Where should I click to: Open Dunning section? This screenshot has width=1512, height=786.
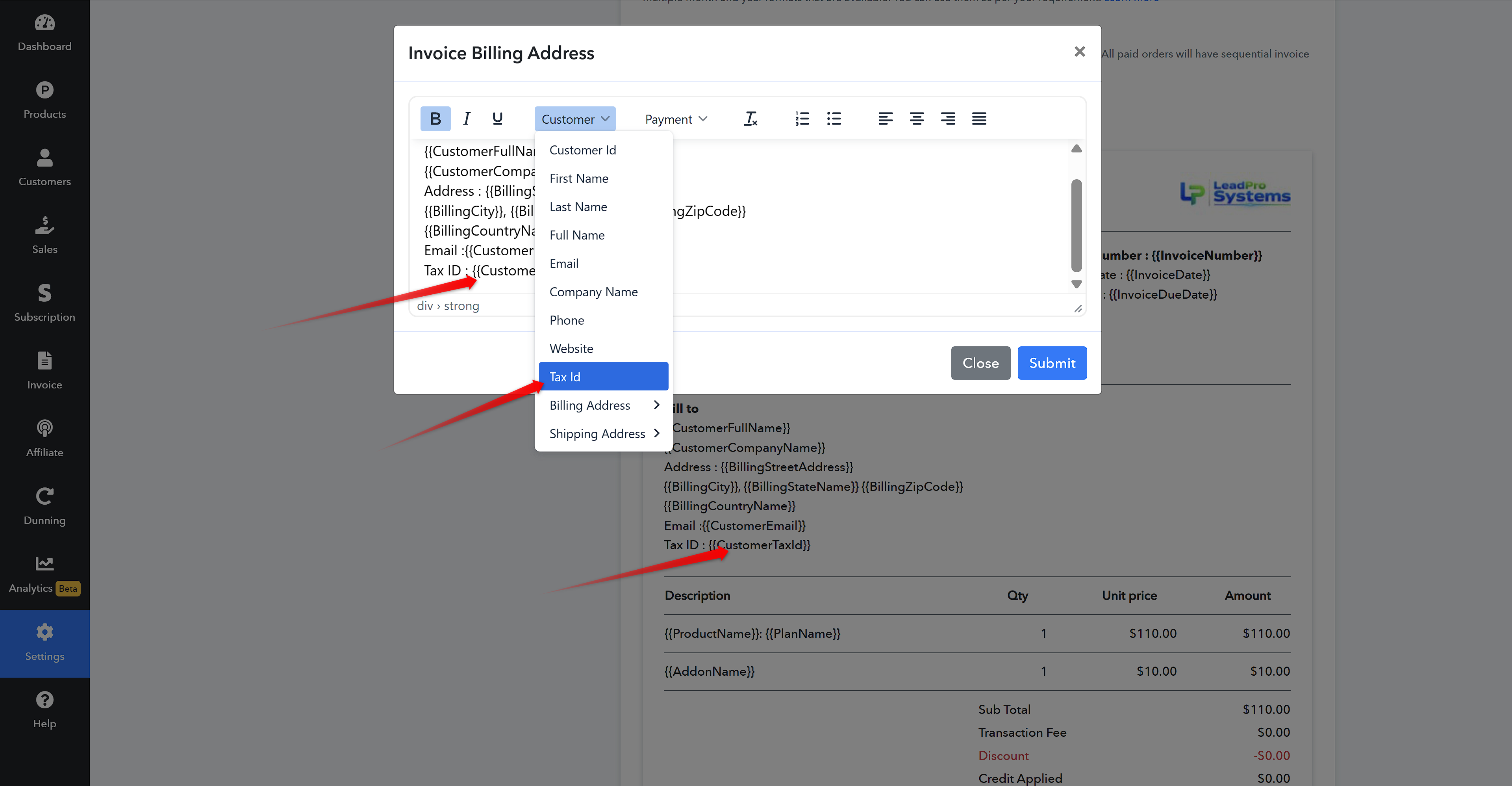44,506
